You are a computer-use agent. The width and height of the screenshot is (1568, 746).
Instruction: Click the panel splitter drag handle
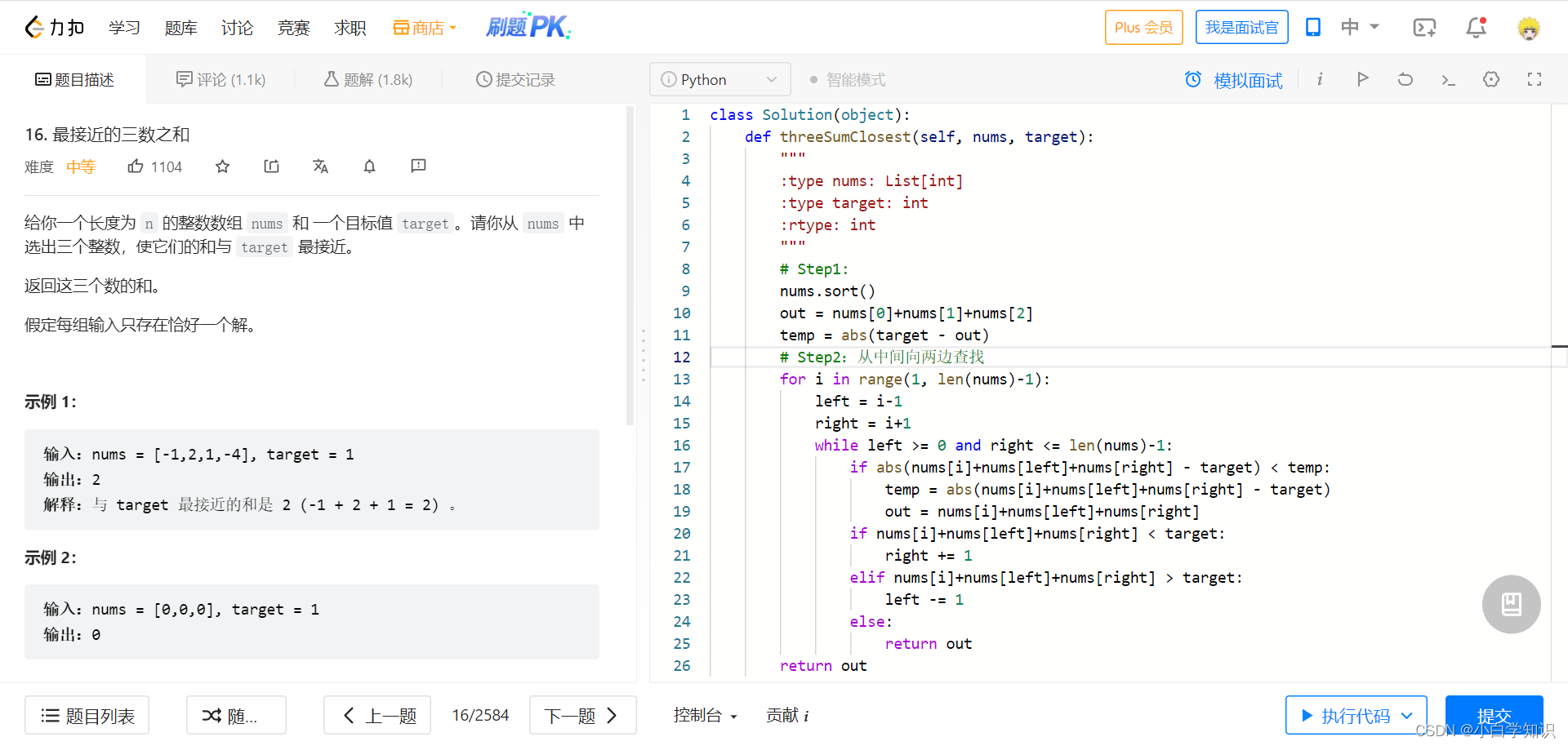643,355
